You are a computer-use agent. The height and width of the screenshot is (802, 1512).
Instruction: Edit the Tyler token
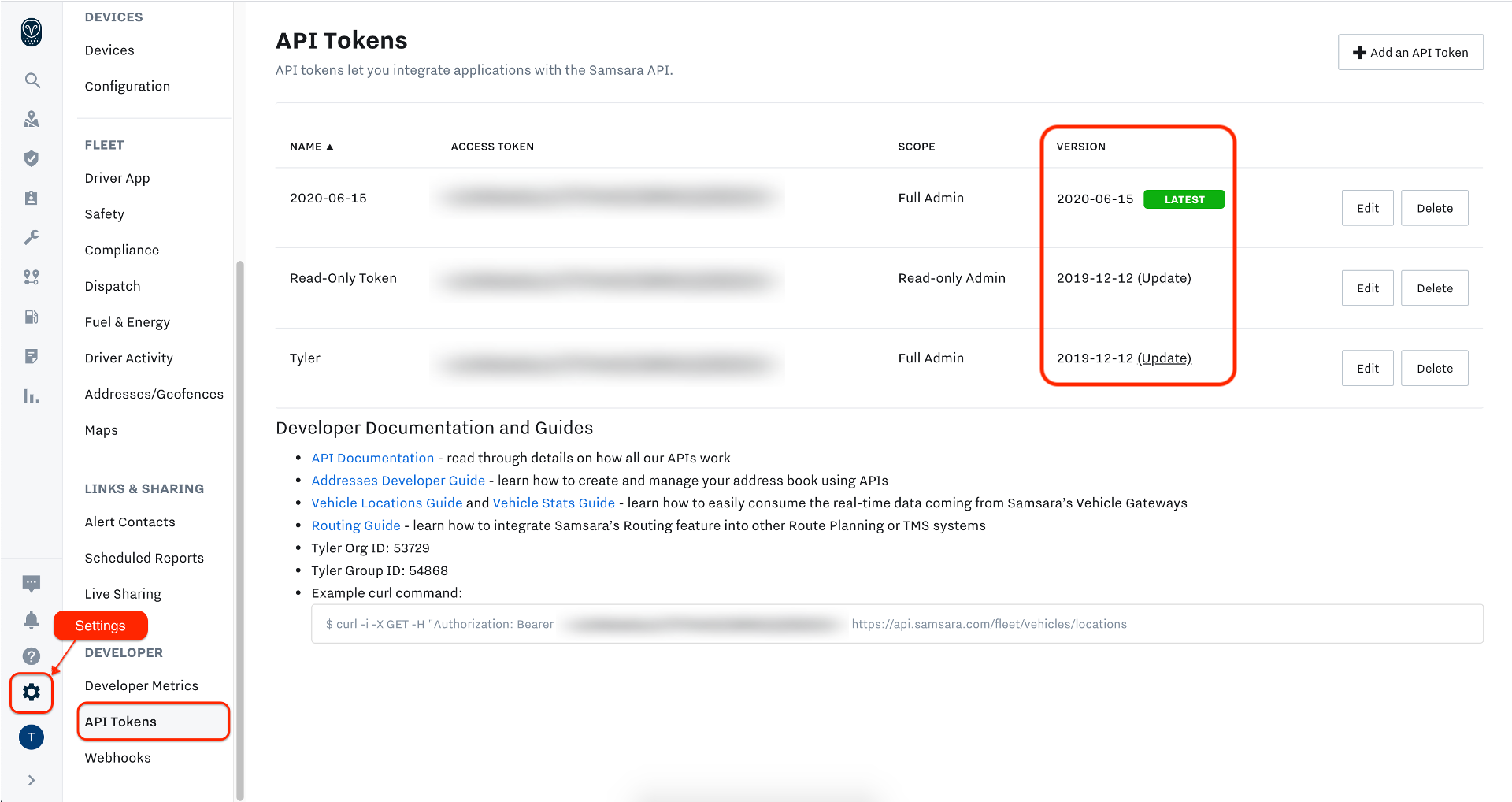click(x=1368, y=368)
